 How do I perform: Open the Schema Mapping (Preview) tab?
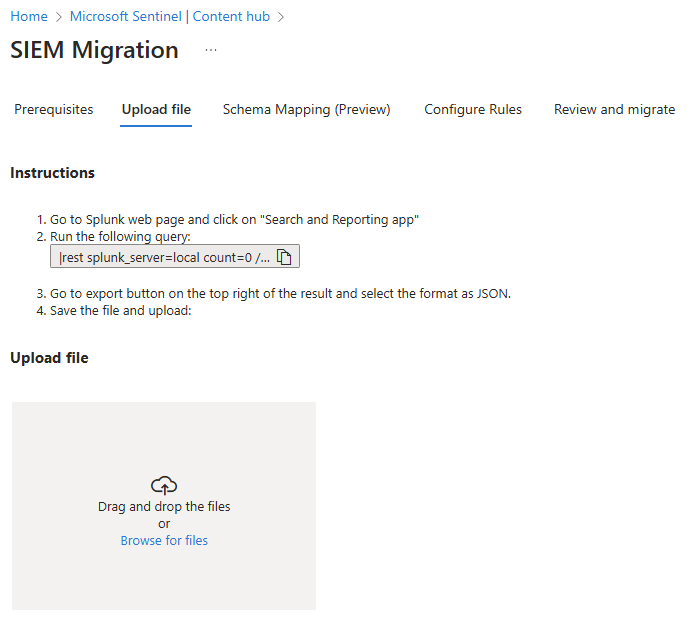307,109
